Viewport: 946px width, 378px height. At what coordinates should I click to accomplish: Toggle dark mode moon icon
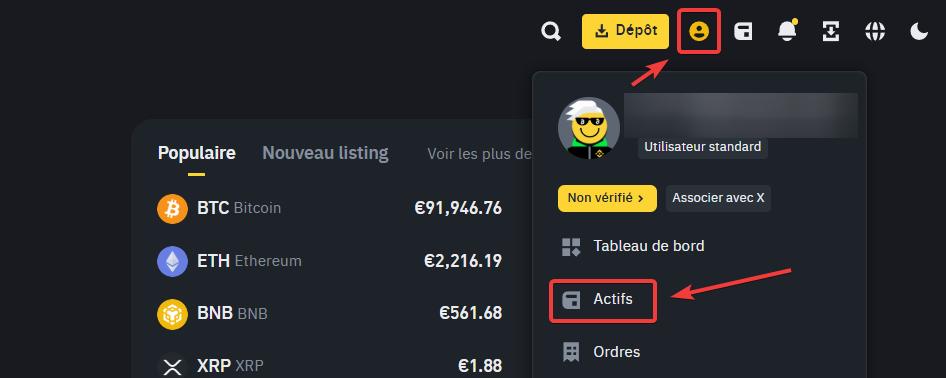919,31
